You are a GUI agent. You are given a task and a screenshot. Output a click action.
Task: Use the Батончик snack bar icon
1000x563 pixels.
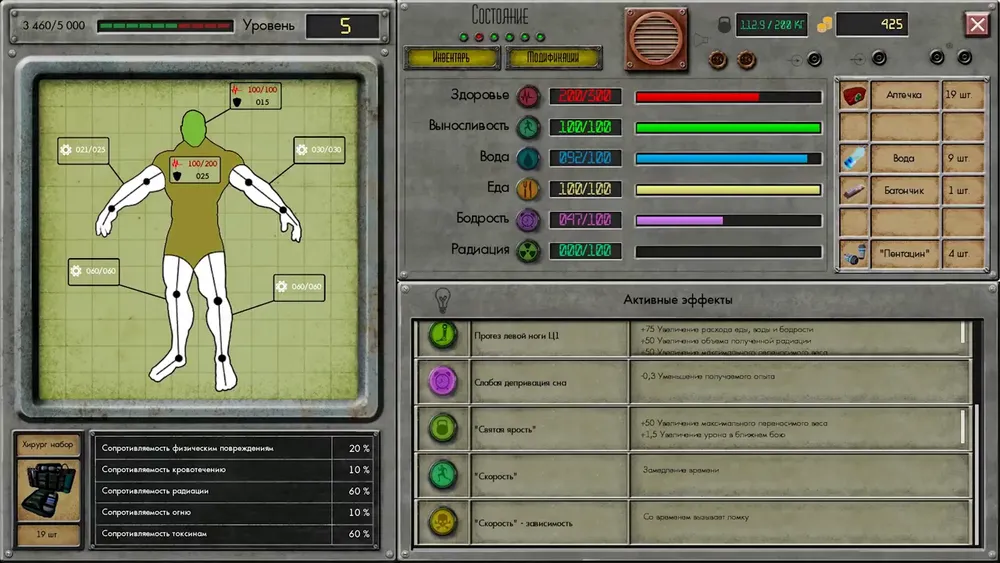click(x=854, y=190)
